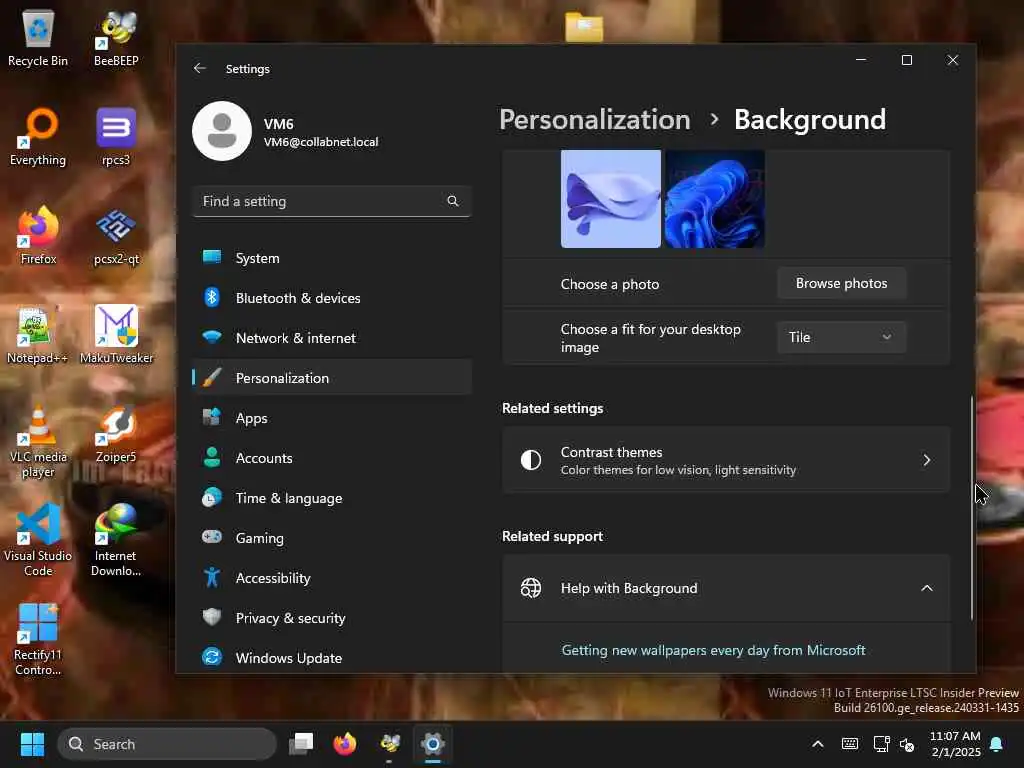Type in the Find a setting field
Screen dimensions: 1024x768
pyautogui.click(x=332, y=201)
